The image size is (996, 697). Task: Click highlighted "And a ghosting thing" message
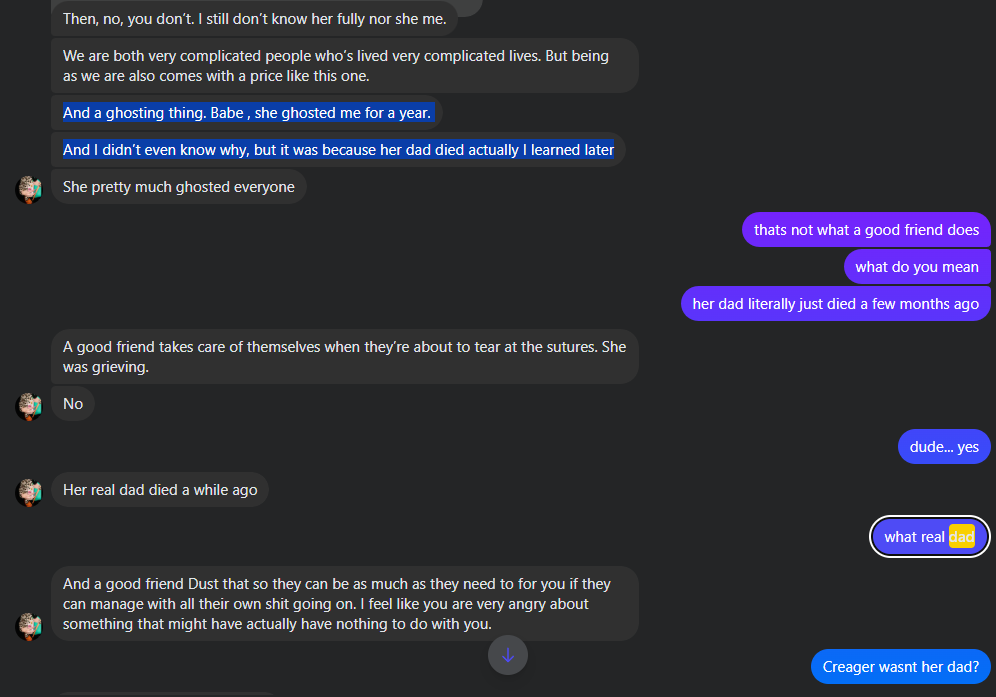247,113
